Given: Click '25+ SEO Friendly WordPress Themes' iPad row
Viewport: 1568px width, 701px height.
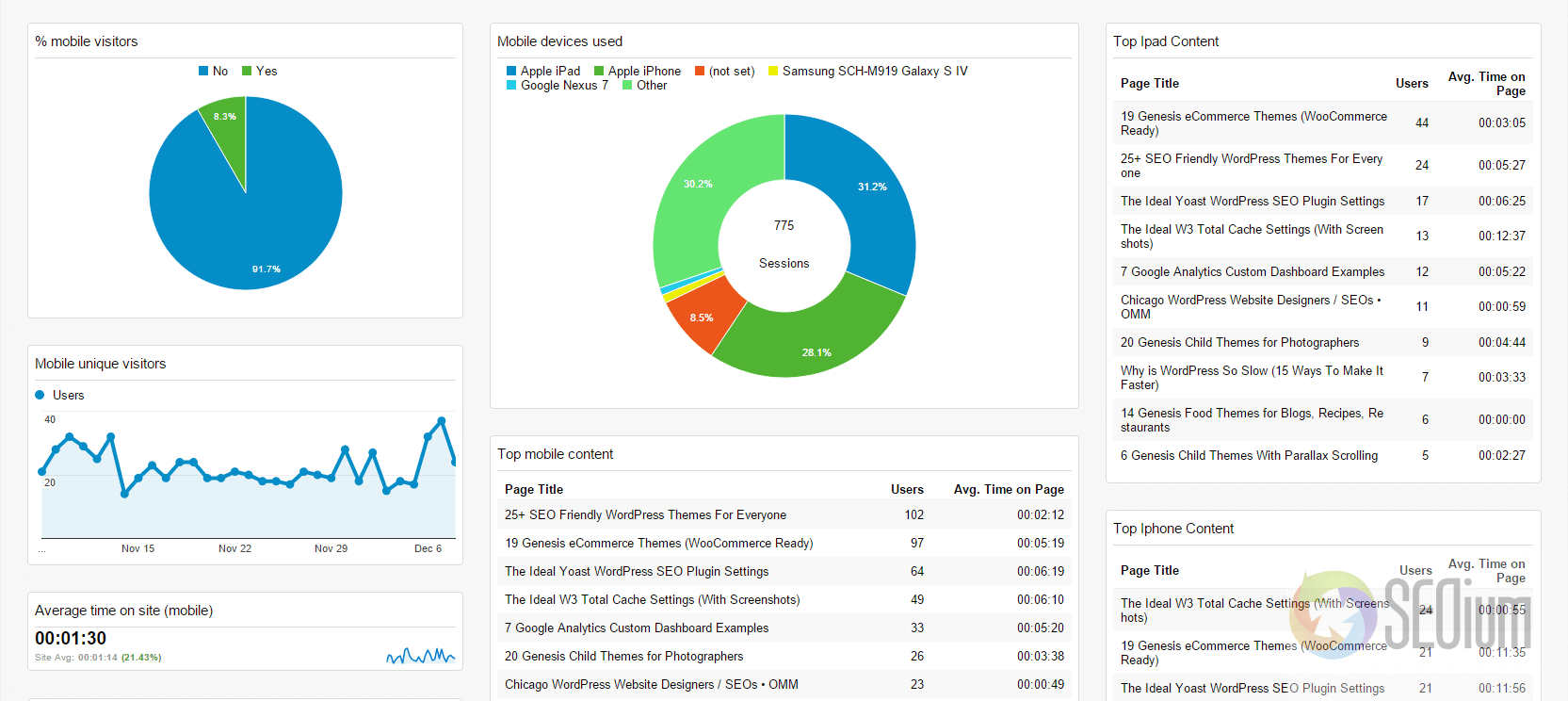Looking at the screenshot, I should [1323, 165].
